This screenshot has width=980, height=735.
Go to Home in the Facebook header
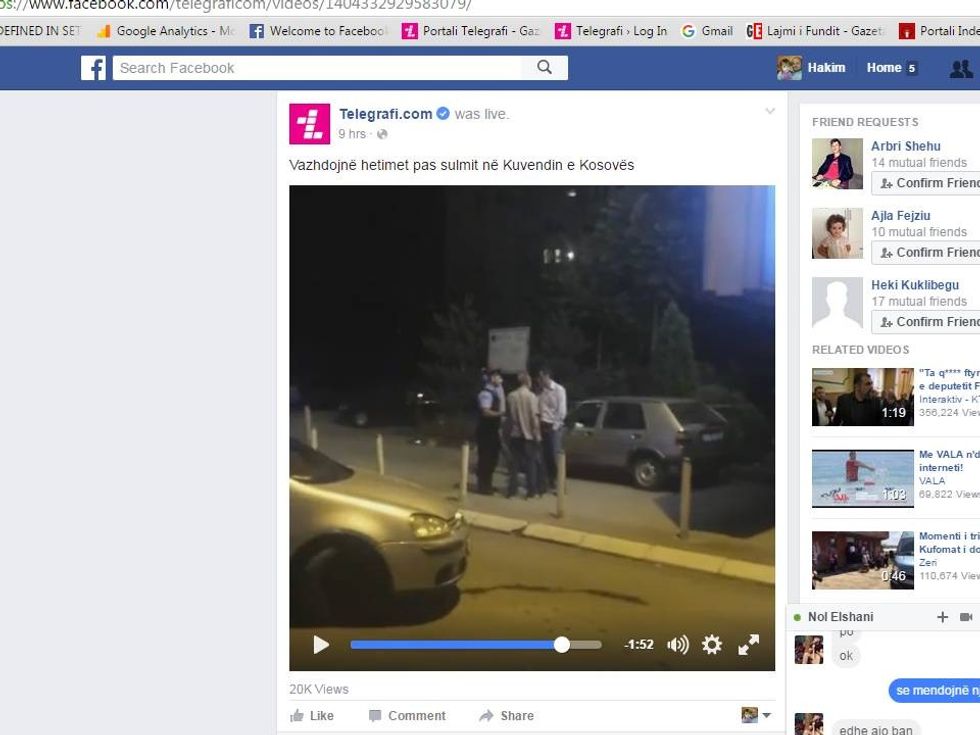coord(884,68)
